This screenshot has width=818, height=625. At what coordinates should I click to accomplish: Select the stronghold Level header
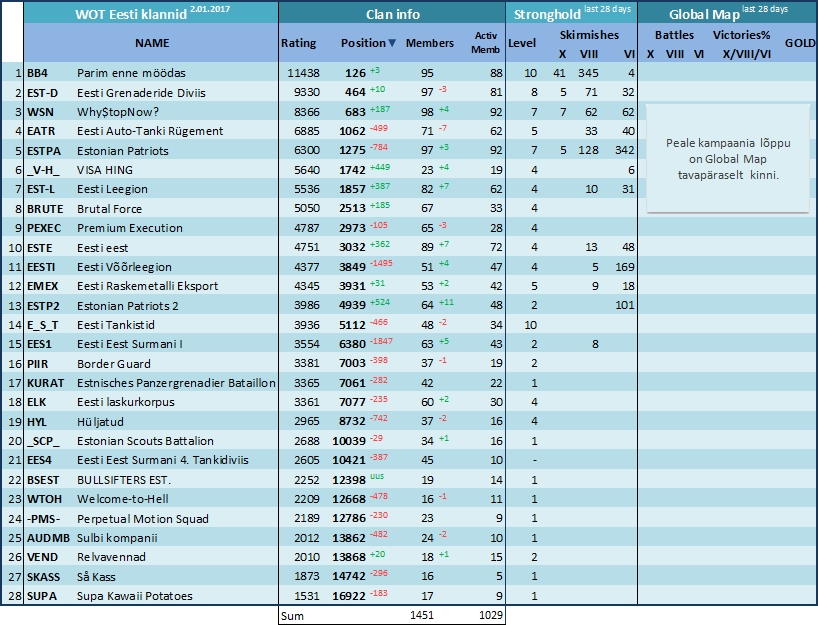click(x=522, y=43)
